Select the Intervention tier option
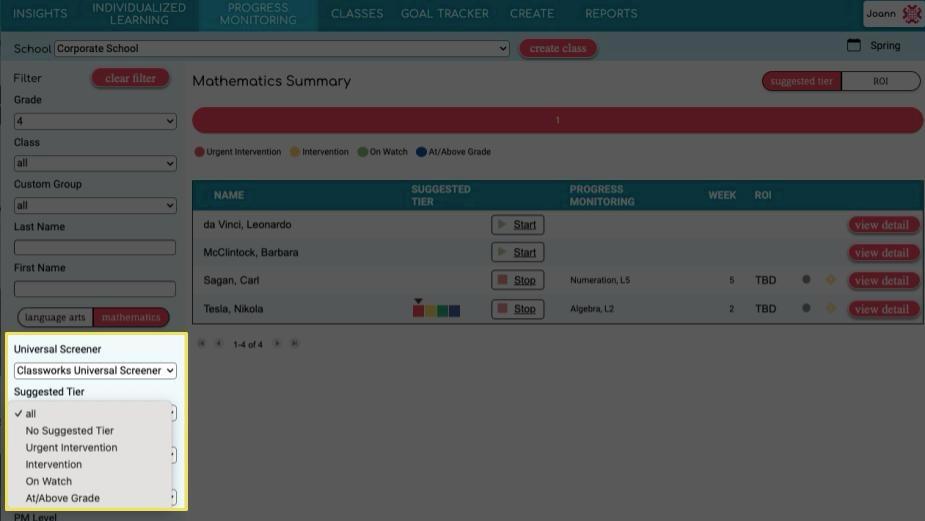The image size is (925, 521). 54,464
